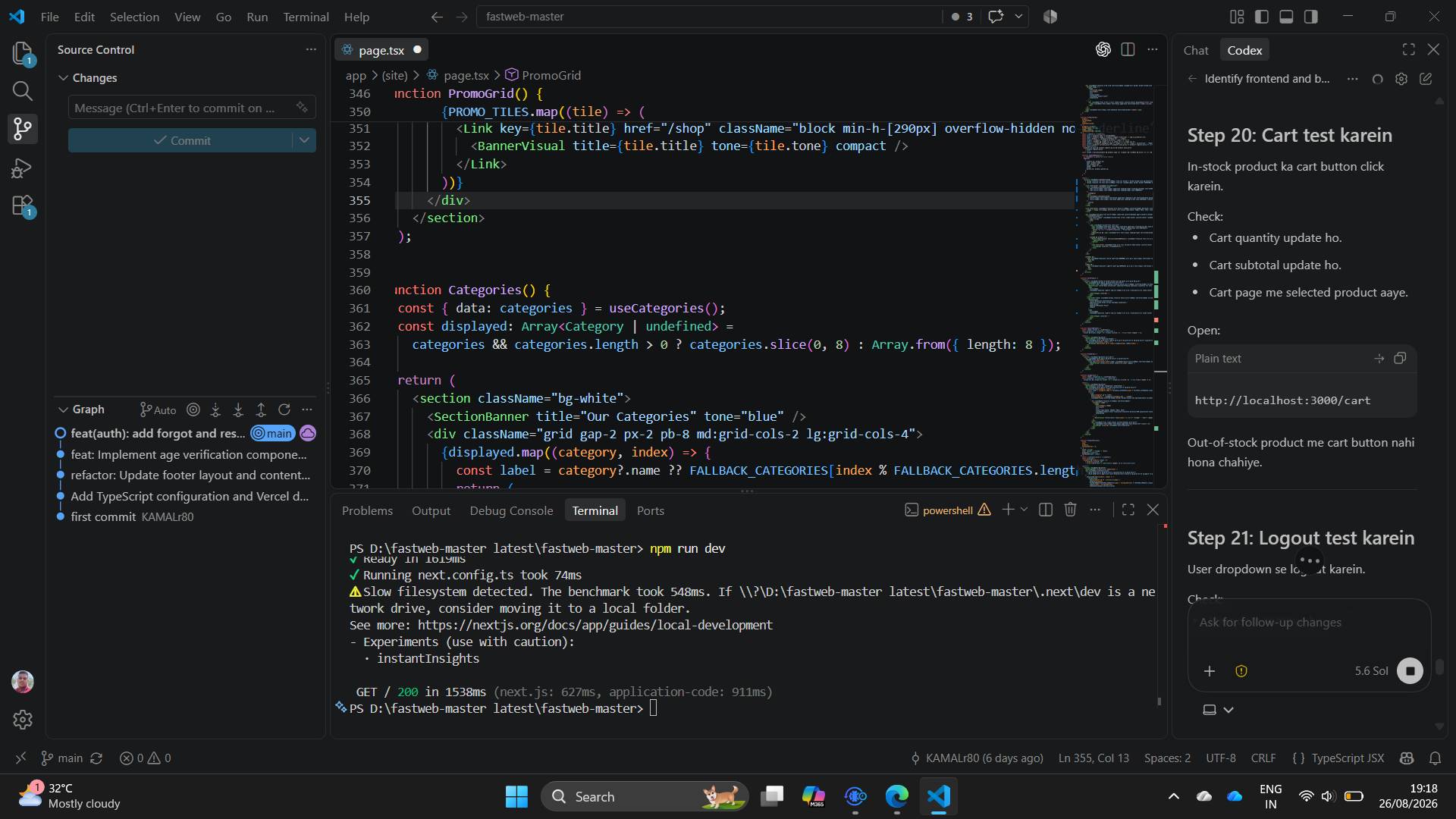This screenshot has height=819, width=1456.
Task: Kill the terminal with trash icon
Action: 1070,510
